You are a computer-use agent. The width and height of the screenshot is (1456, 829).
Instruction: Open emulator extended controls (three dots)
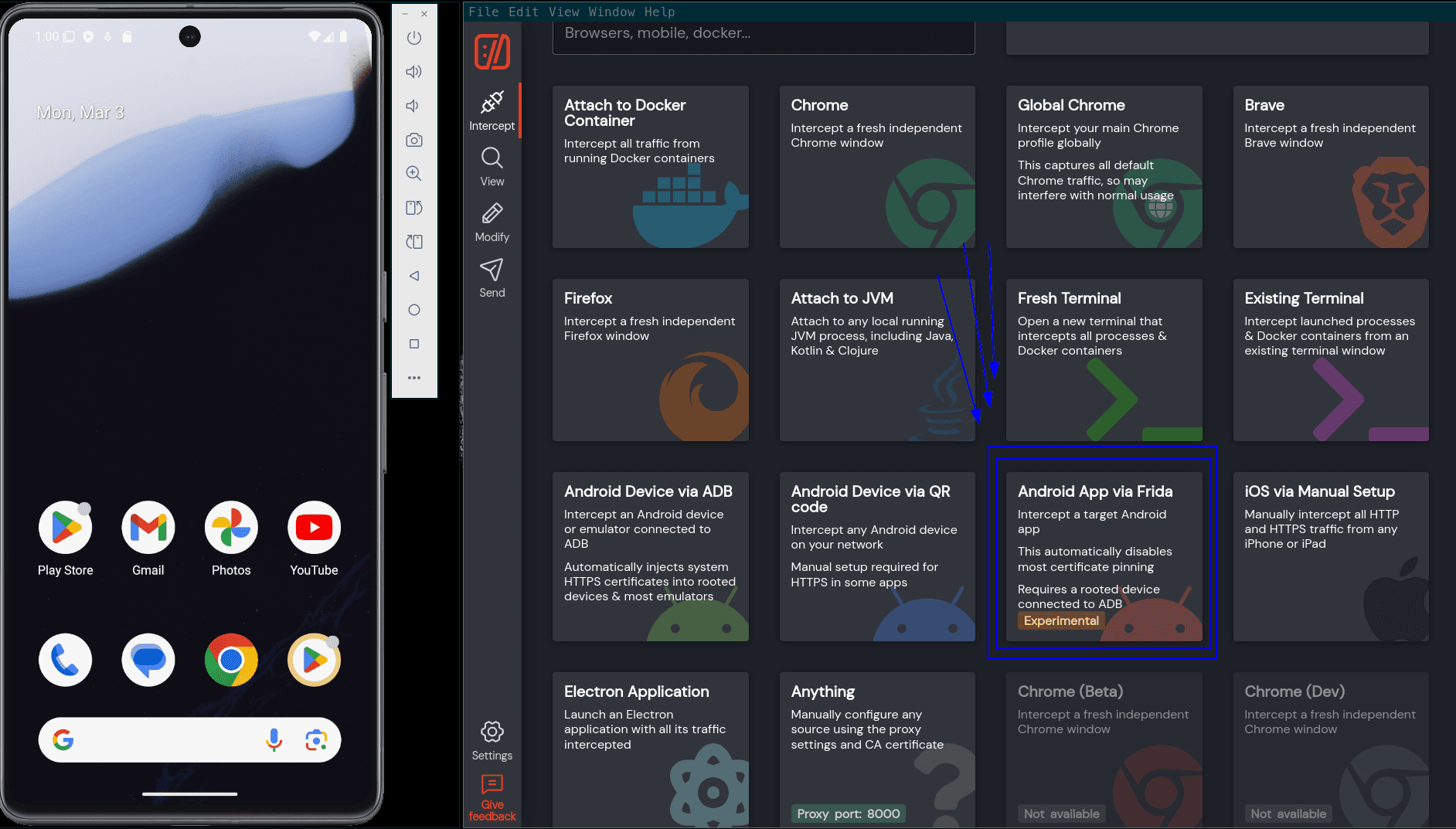tap(414, 378)
